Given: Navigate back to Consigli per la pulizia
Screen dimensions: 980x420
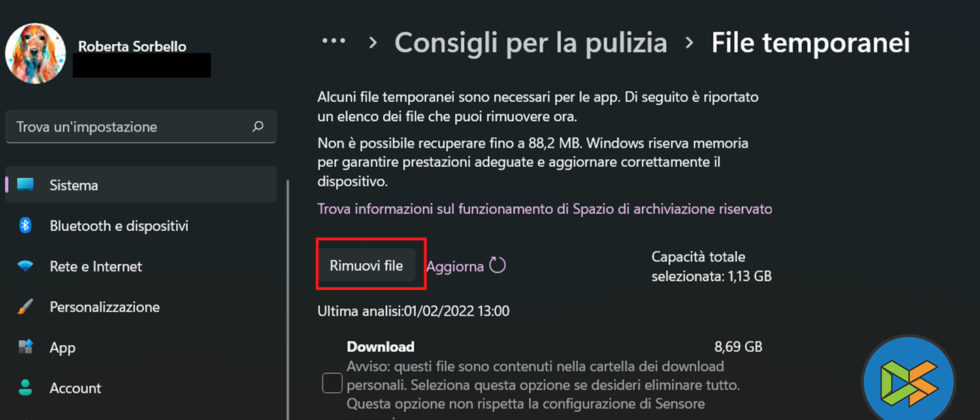Looking at the screenshot, I should [530, 42].
